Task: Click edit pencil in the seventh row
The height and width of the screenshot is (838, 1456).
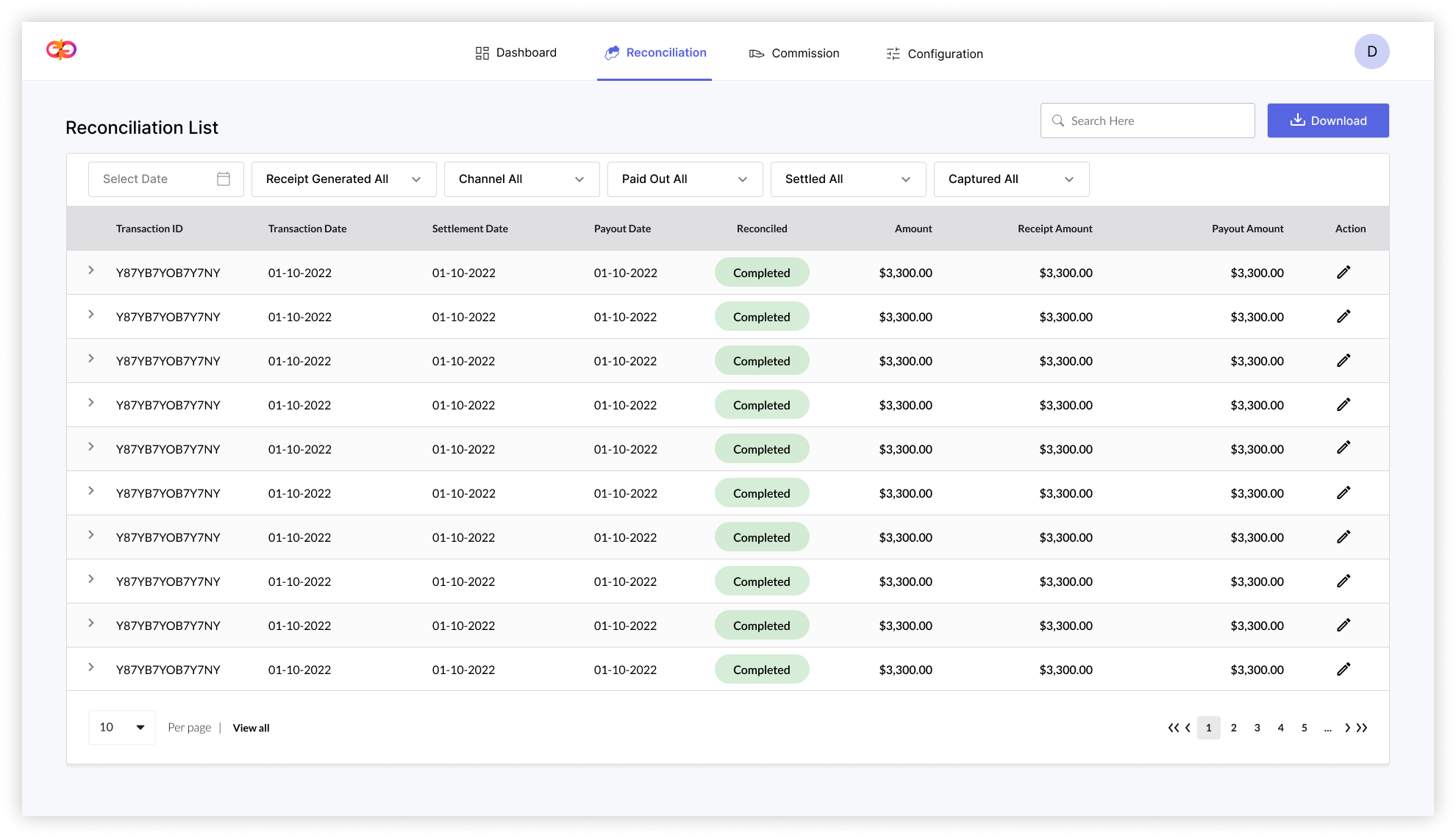Action: (1343, 537)
